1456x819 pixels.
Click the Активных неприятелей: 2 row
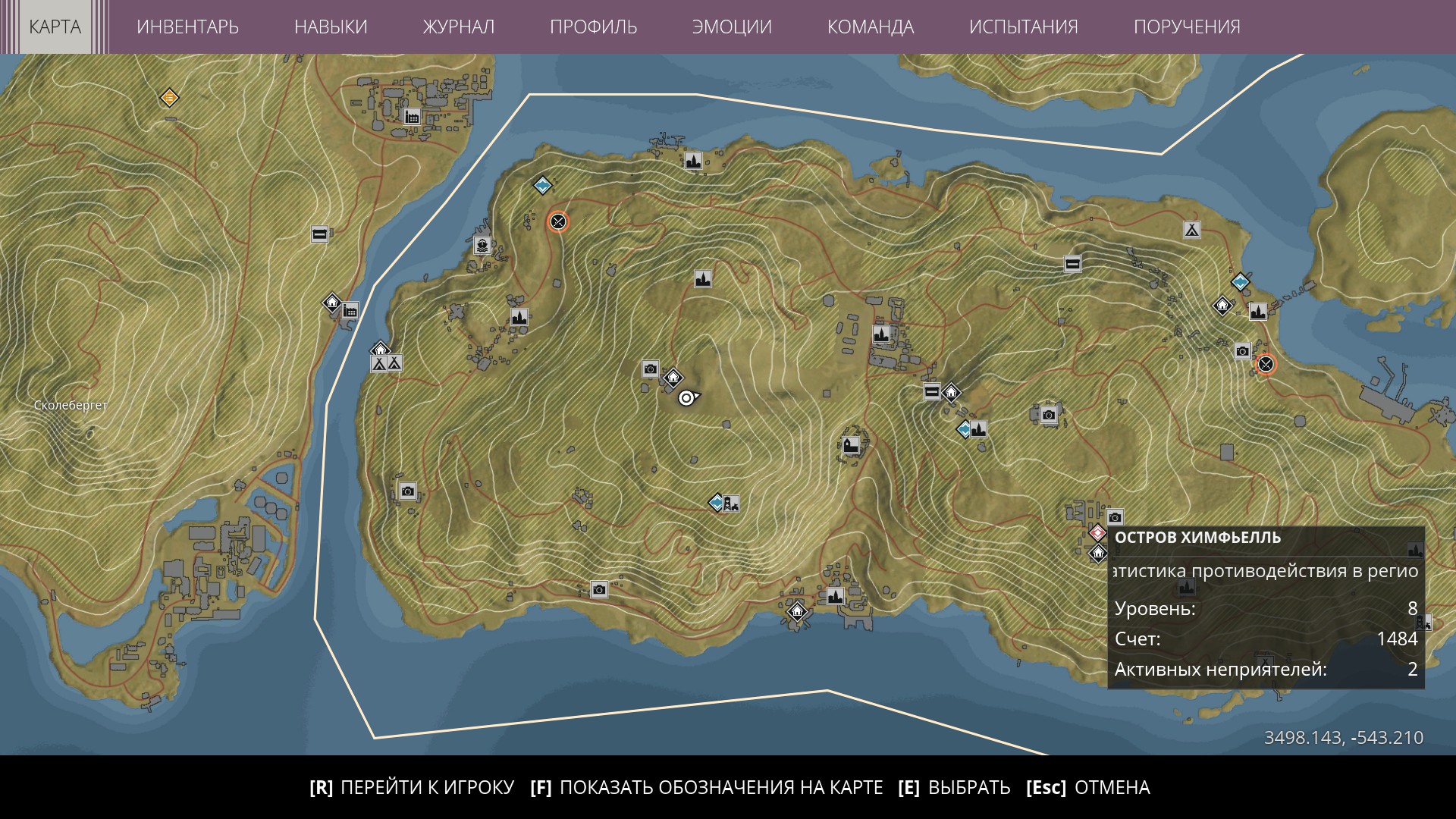1266,669
